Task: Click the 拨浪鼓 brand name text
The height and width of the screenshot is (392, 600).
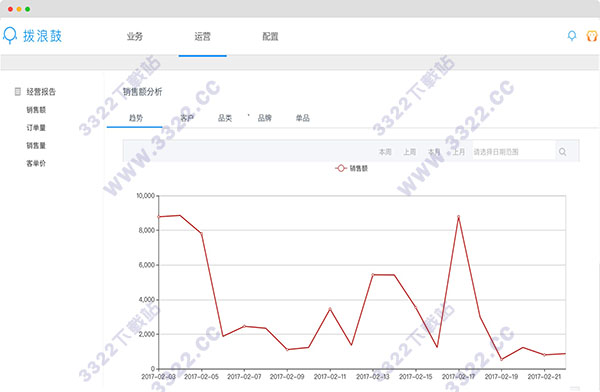Action: pyautogui.click(x=42, y=36)
